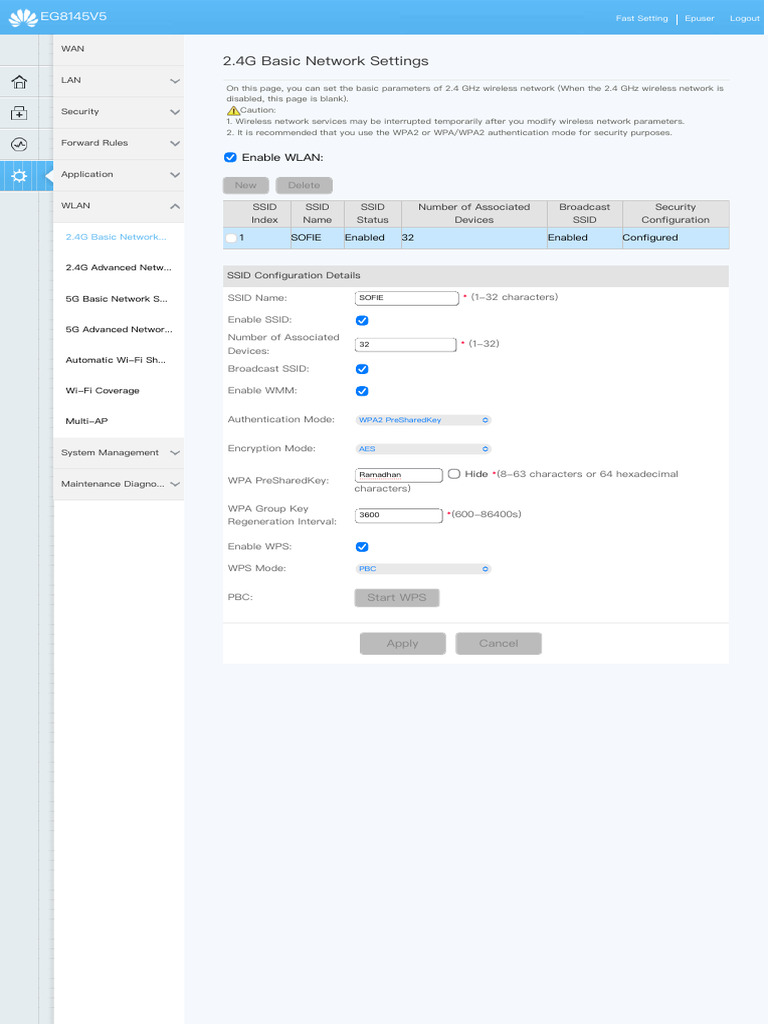The image size is (768, 1024).
Task: Click the Cancel button
Action: [x=498, y=643]
